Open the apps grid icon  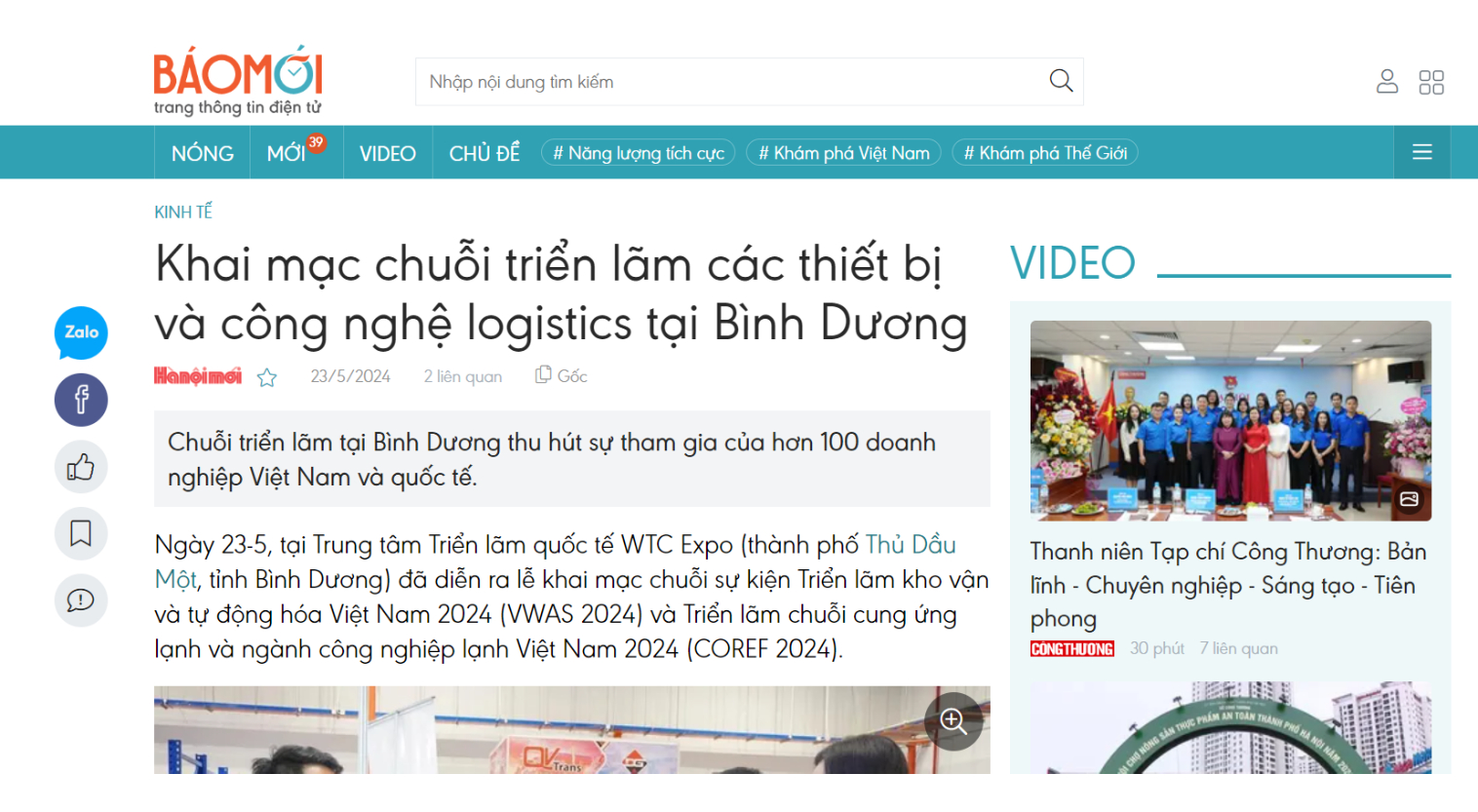pos(1431,82)
